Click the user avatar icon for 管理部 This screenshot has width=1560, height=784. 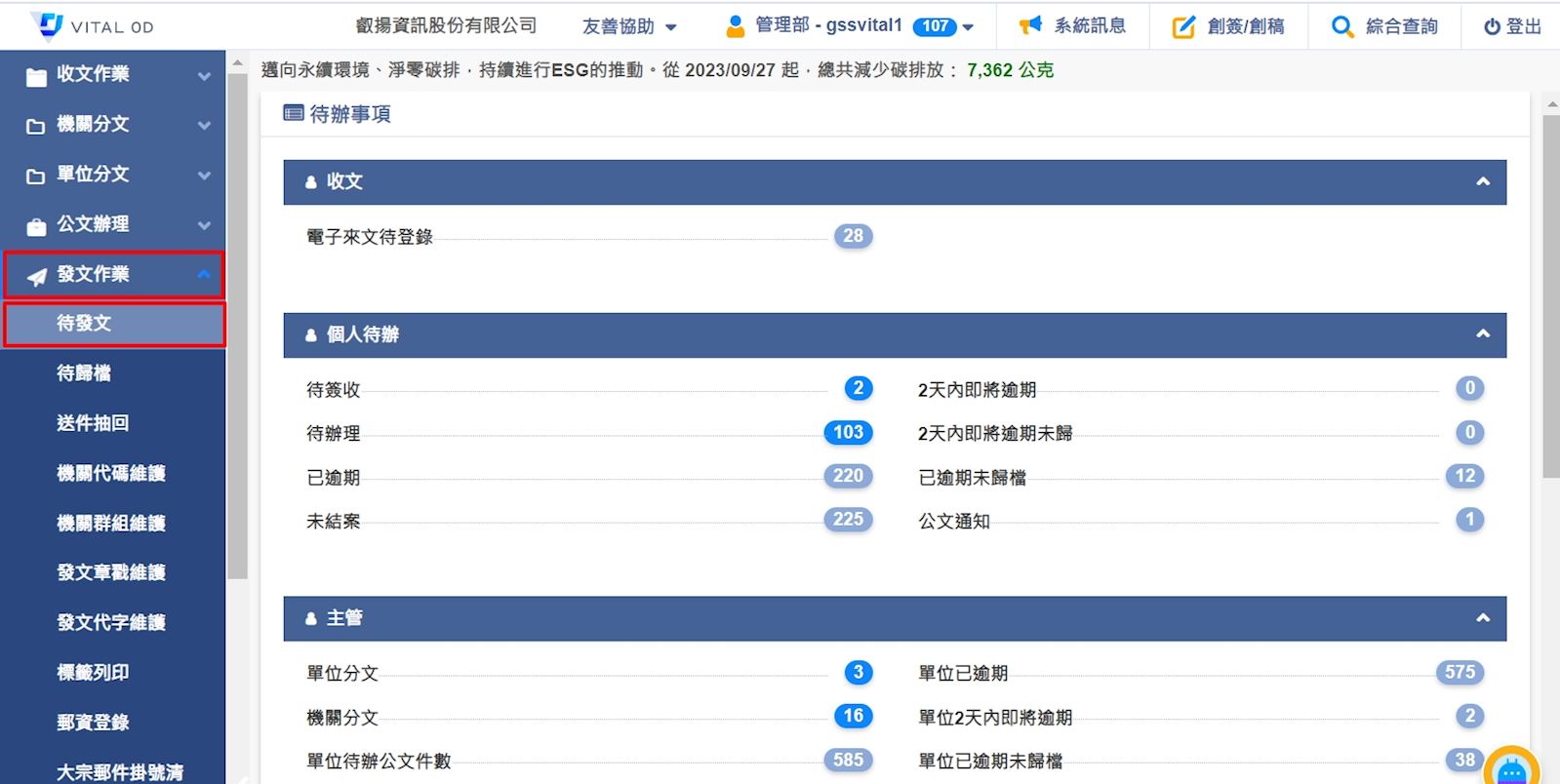[736, 26]
